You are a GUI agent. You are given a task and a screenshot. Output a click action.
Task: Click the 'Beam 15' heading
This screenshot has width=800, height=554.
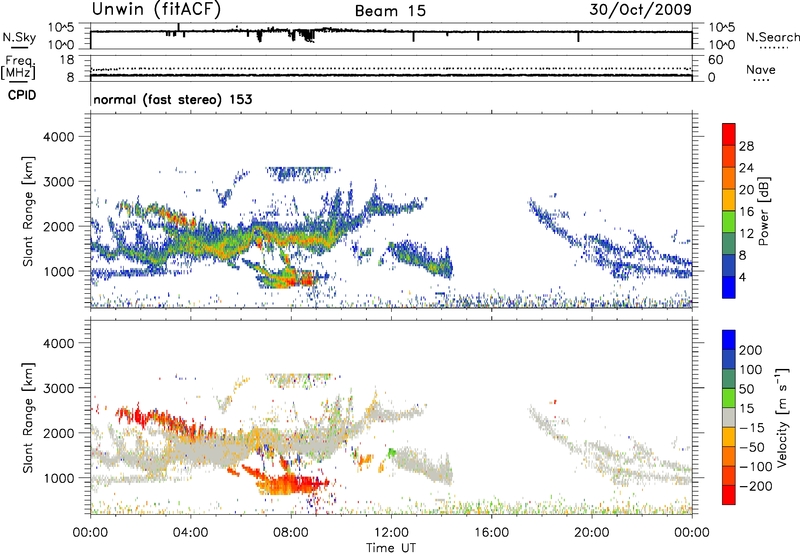coord(390,11)
